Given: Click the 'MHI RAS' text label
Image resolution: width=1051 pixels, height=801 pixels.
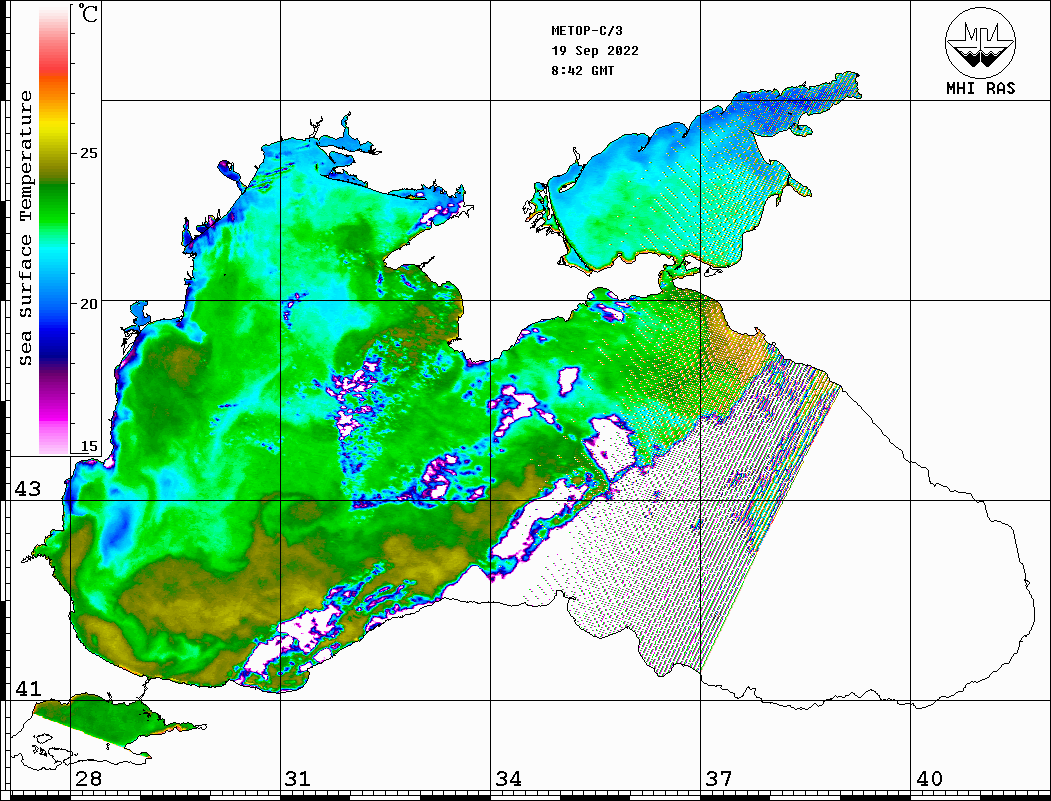Looking at the screenshot, I should pos(981,88).
